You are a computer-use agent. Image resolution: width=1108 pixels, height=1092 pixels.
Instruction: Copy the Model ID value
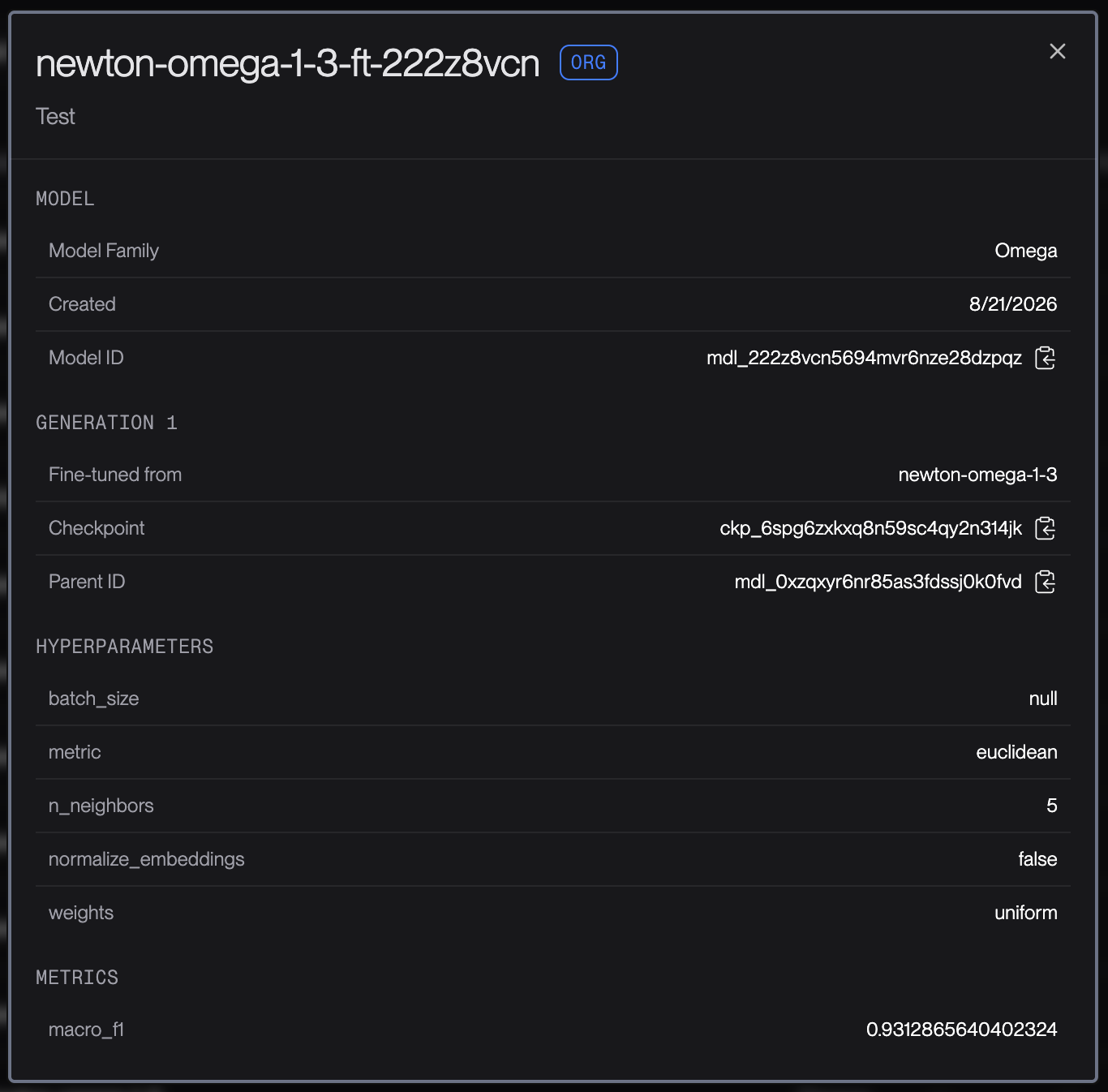pos(1046,358)
